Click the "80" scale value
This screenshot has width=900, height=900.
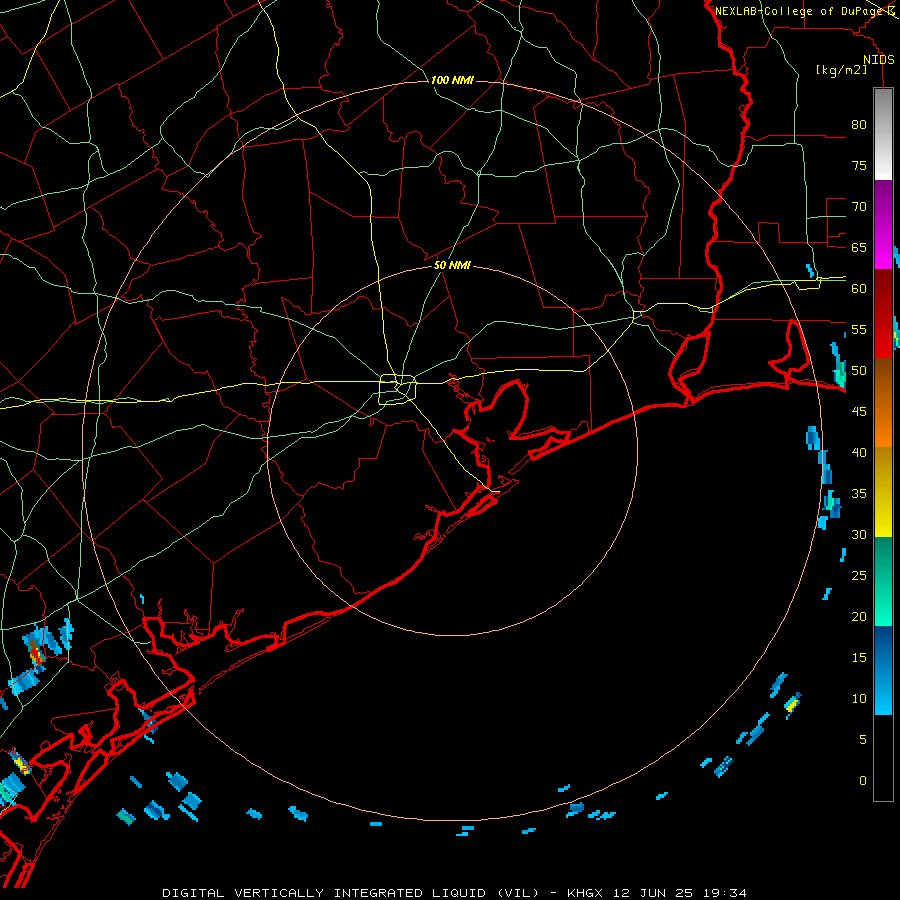pos(859,125)
